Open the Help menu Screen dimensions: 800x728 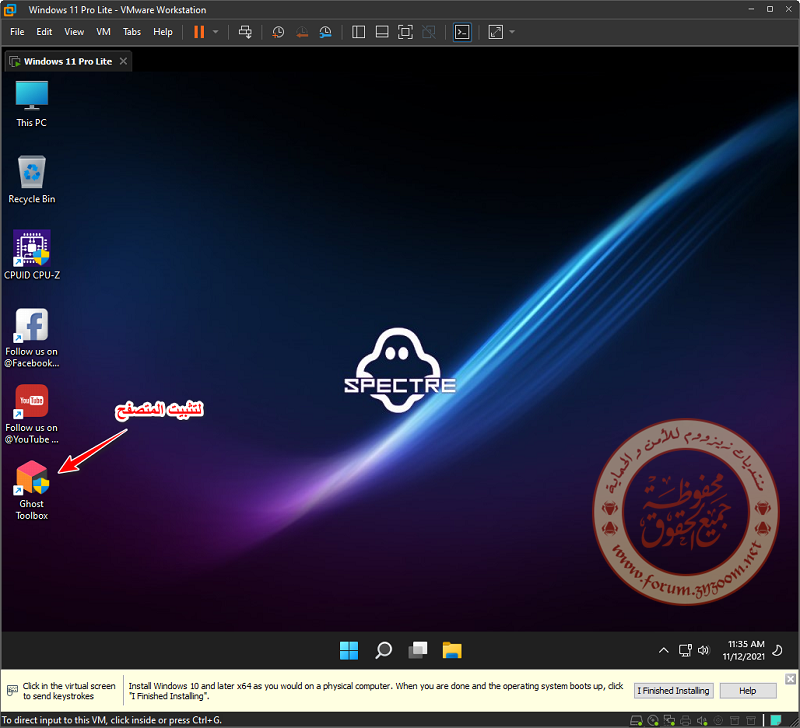click(x=163, y=32)
